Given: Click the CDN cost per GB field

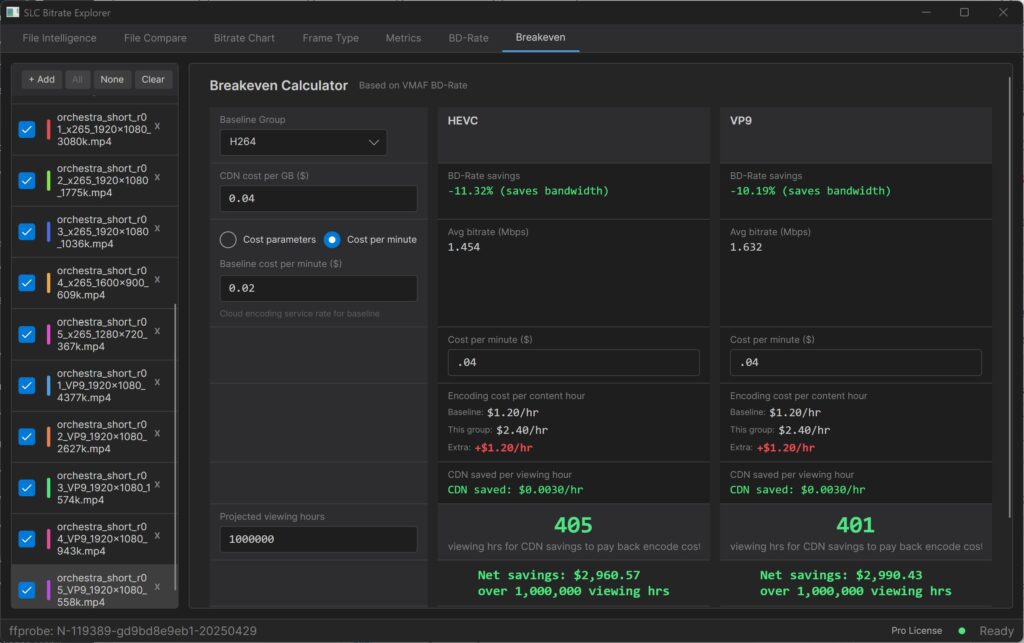Looking at the screenshot, I should pyautogui.click(x=318, y=199).
